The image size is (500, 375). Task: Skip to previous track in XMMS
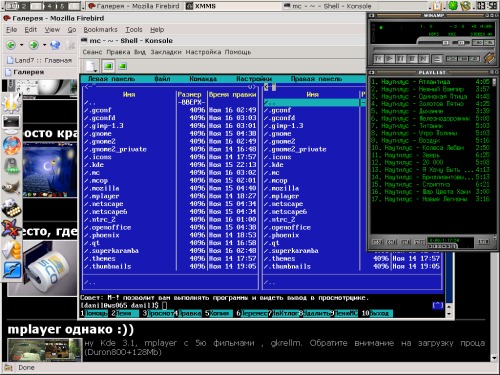[x=378, y=59]
